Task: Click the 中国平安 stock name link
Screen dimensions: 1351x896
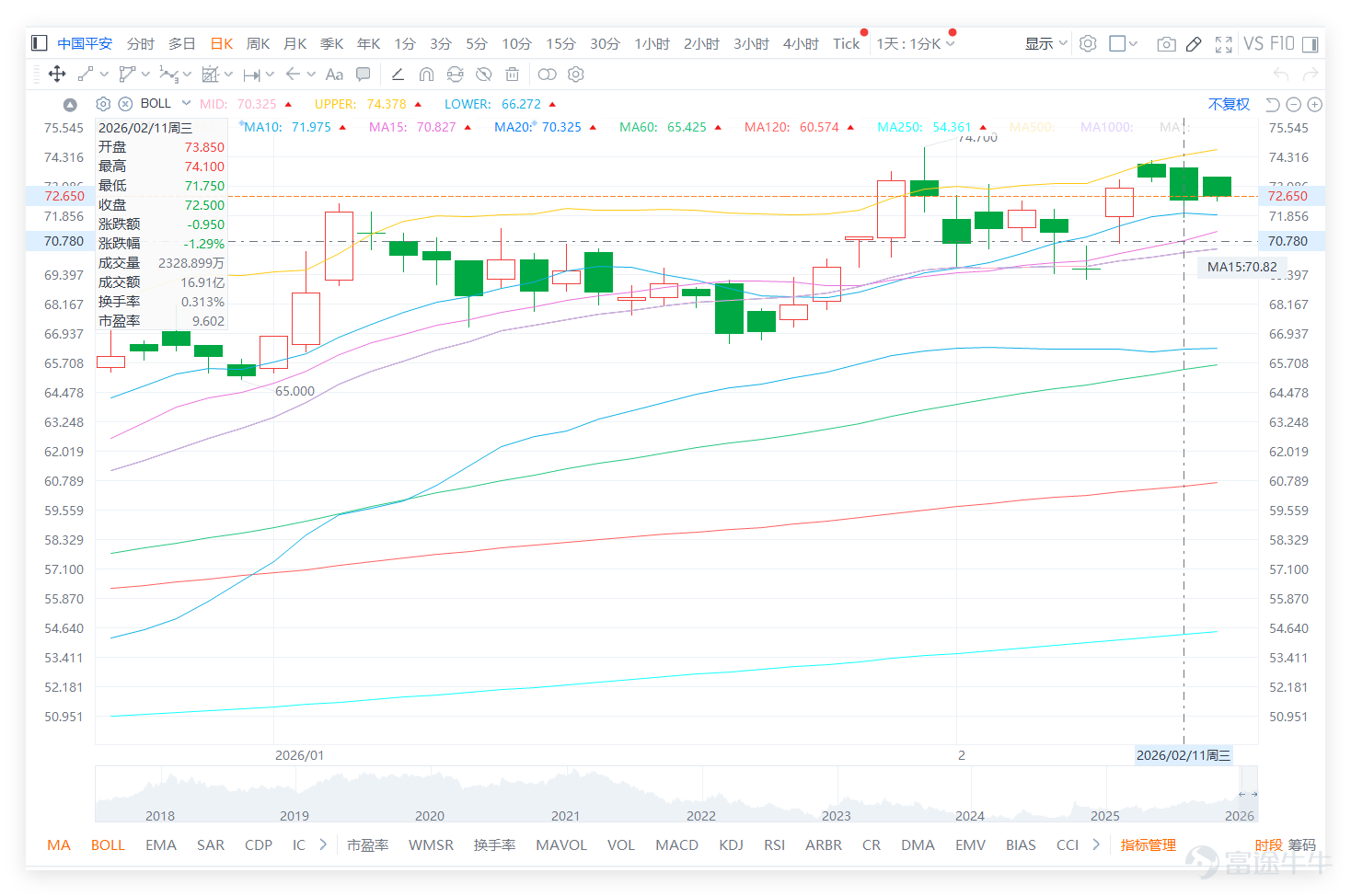Action: click(85, 43)
